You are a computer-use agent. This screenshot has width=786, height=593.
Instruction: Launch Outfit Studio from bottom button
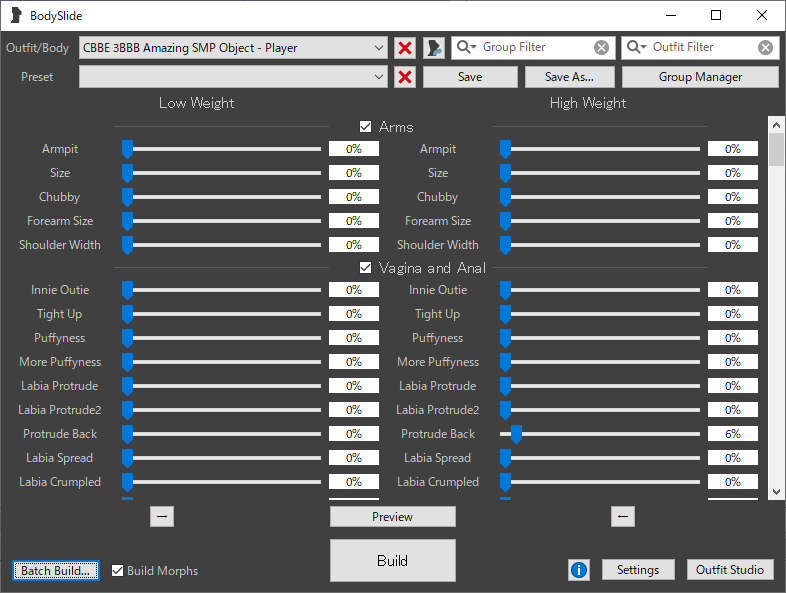point(730,570)
